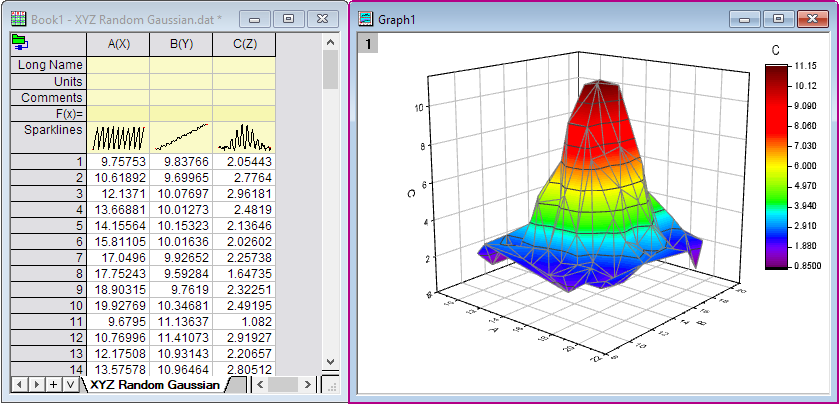Image resolution: width=840 pixels, height=404 pixels.
Task: Click column C sparkline thumbnail
Action: click(x=243, y=137)
